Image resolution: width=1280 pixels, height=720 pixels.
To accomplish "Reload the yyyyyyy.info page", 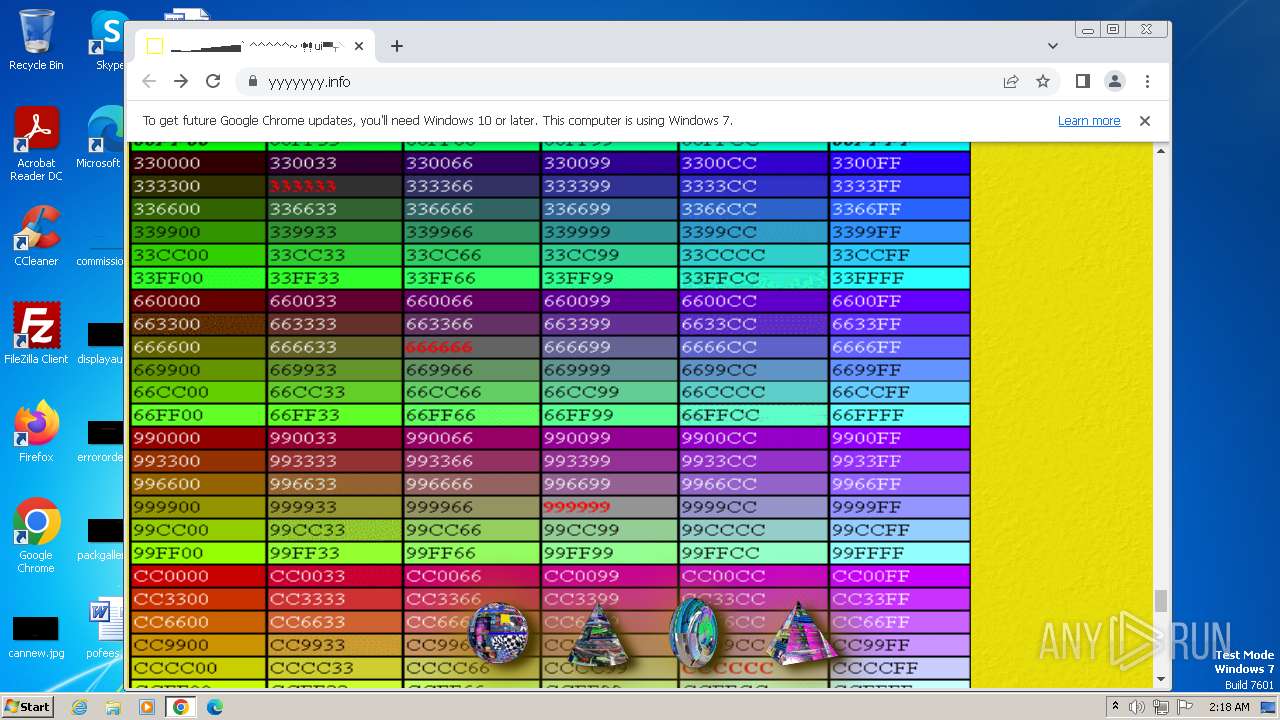I will 213,81.
